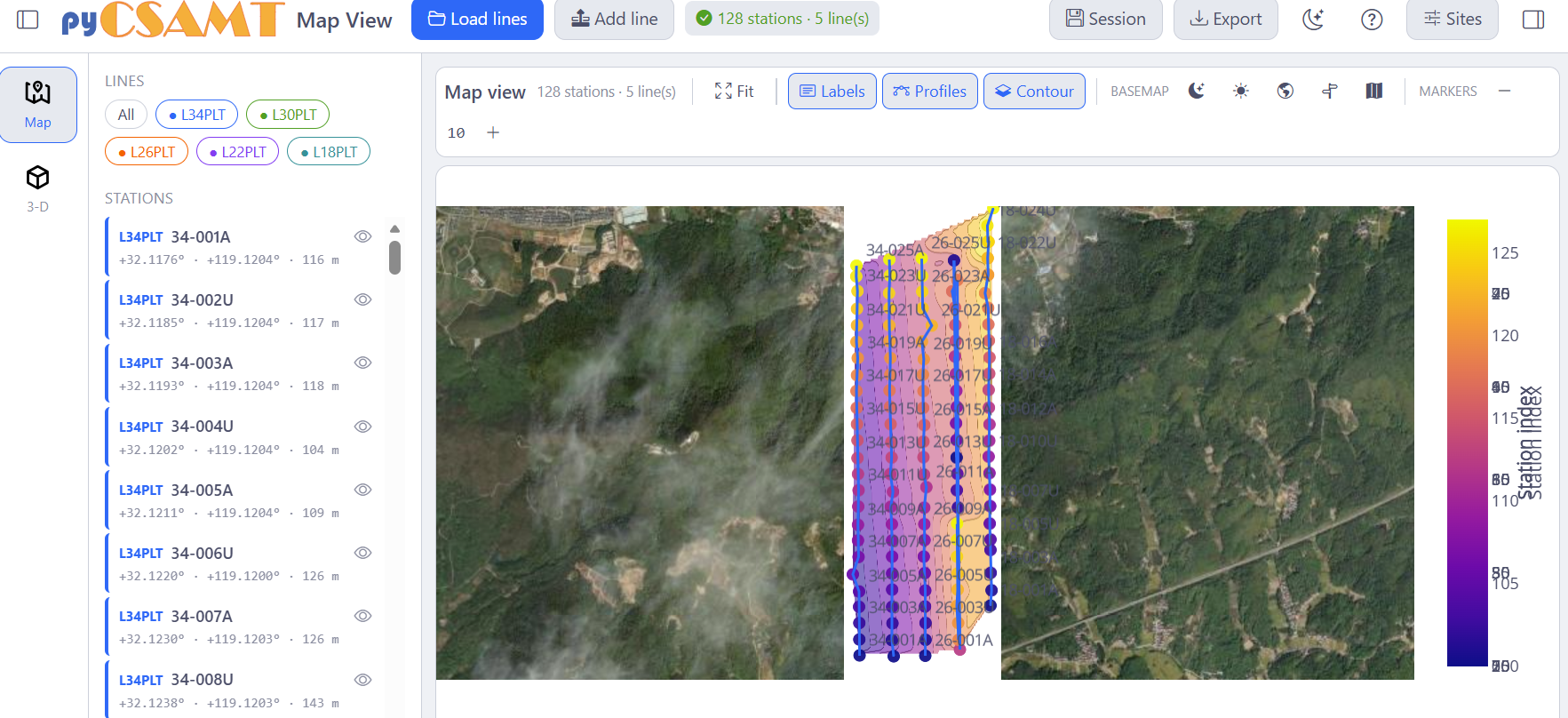
Task: Click the pyCSAMT logo
Action: point(172,20)
